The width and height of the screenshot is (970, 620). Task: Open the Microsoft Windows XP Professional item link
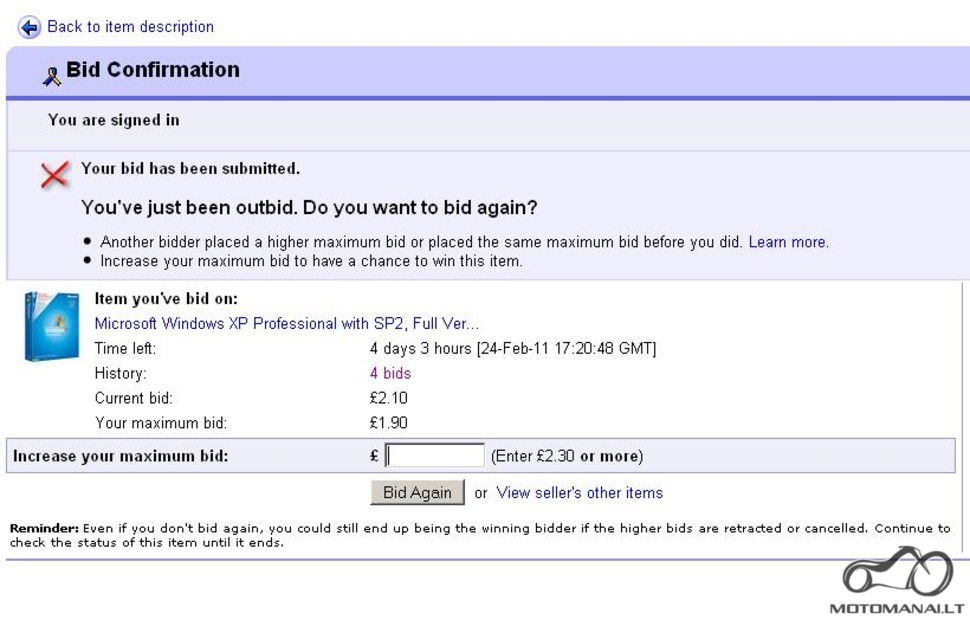[x=286, y=324]
